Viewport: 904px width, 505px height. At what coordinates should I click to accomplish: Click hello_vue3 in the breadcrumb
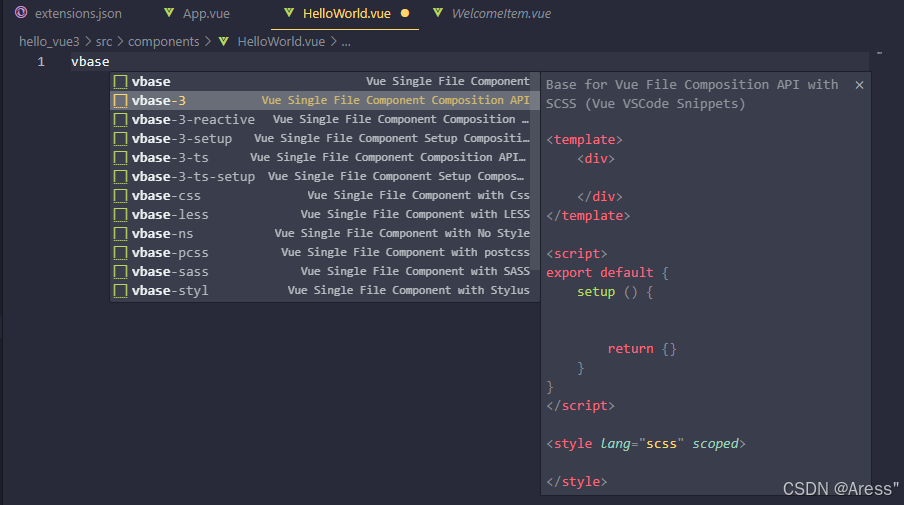coord(49,42)
